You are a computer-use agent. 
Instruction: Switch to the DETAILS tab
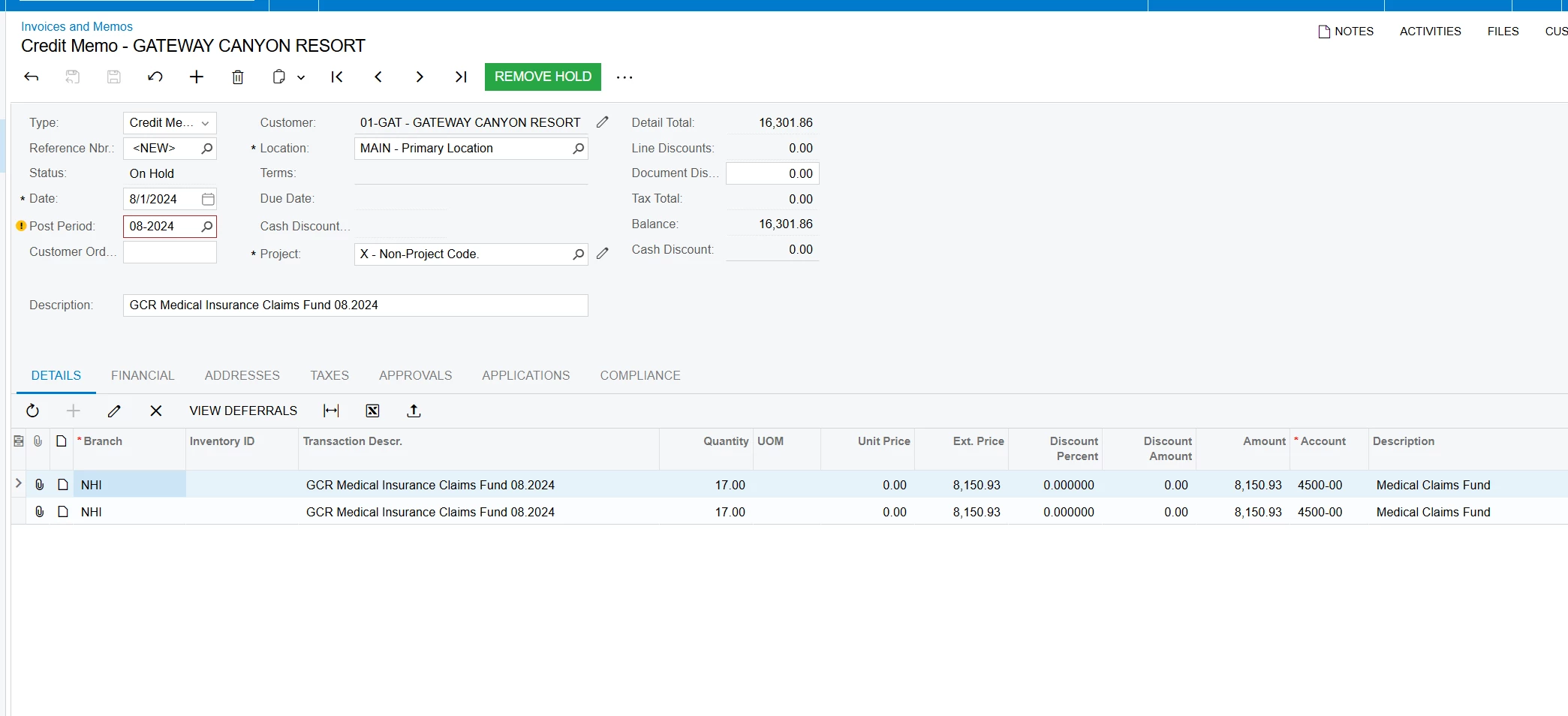click(x=56, y=375)
